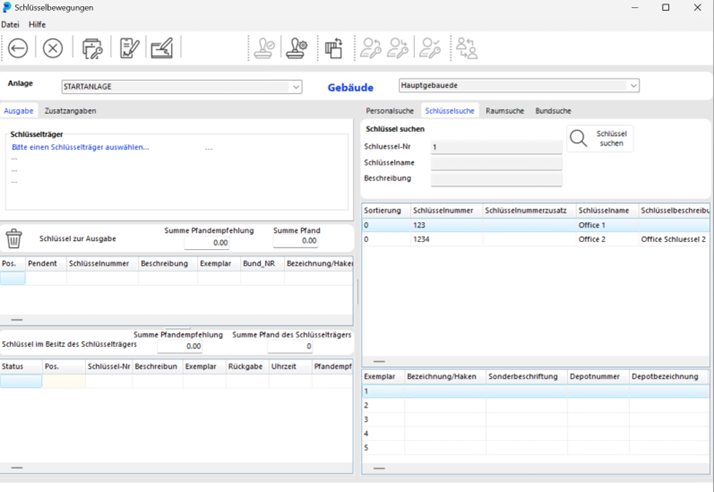The height and width of the screenshot is (492, 714).
Task: Switch to the Personalsuche tab
Action: coord(389,111)
